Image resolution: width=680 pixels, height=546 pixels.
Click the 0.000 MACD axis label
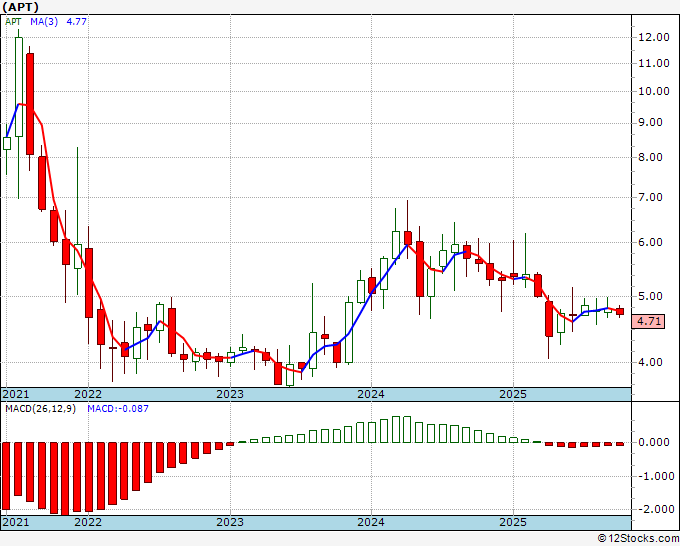pyautogui.click(x=654, y=442)
